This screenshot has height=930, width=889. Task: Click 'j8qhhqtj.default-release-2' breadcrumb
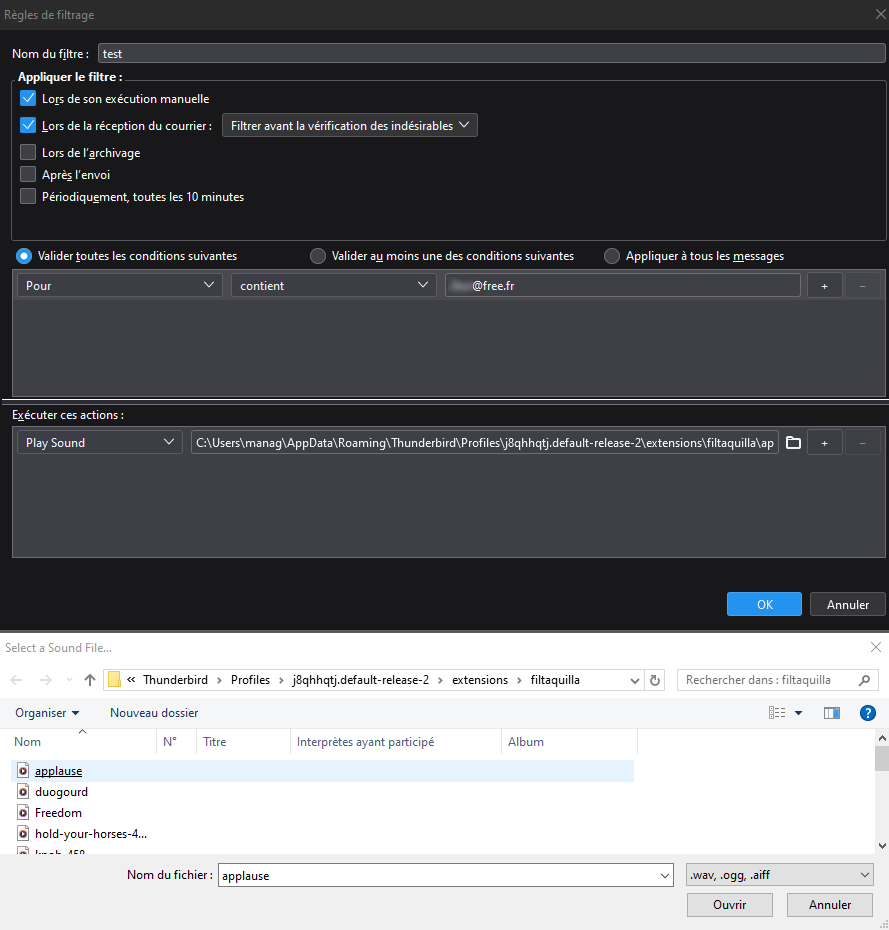pyautogui.click(x=361, y=680)
